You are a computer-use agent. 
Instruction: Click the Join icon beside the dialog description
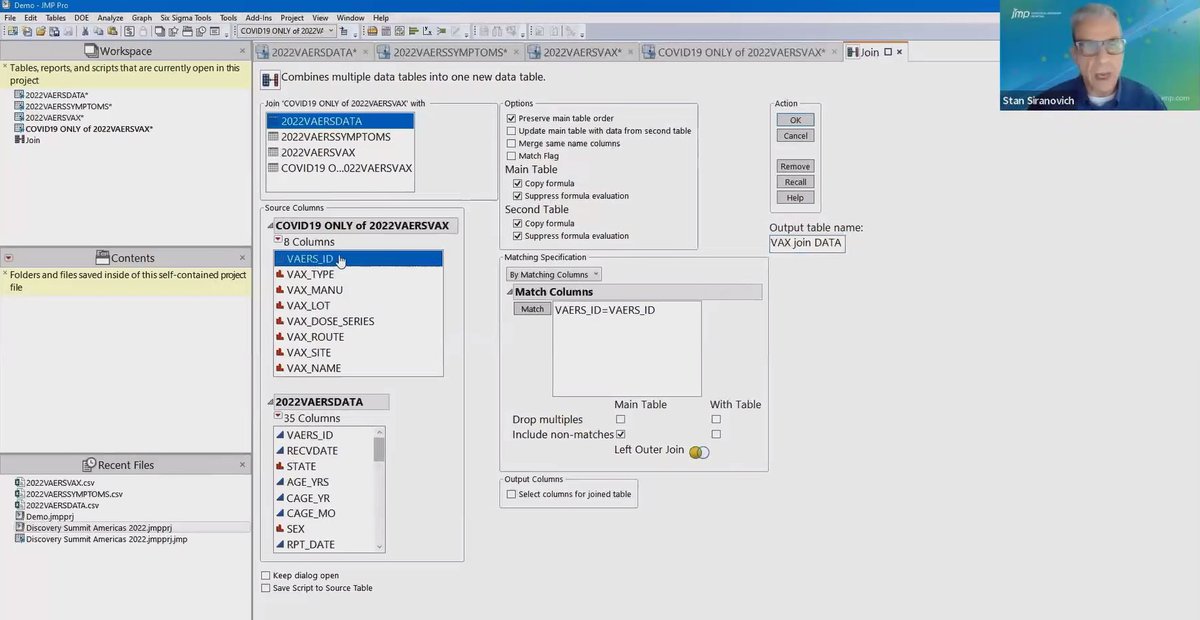tap(270, 79)
